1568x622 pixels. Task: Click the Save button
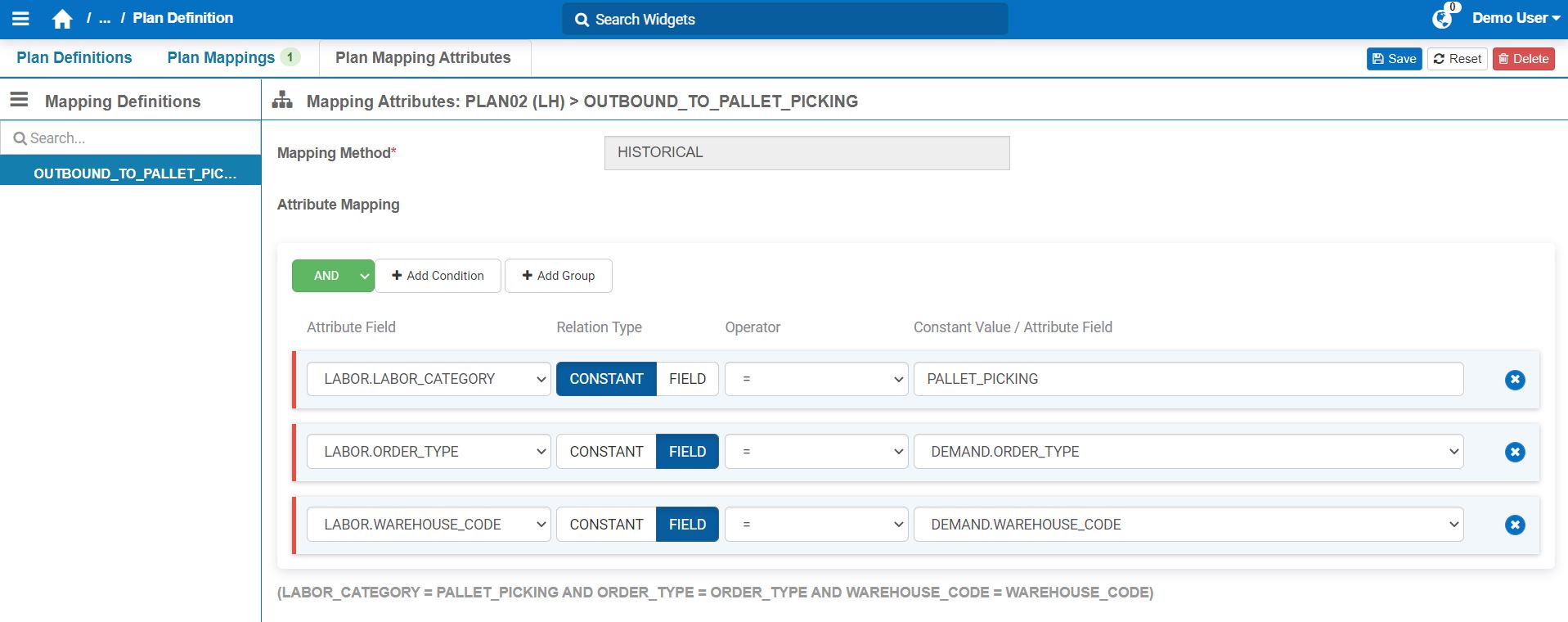[x=1394, y=59]
